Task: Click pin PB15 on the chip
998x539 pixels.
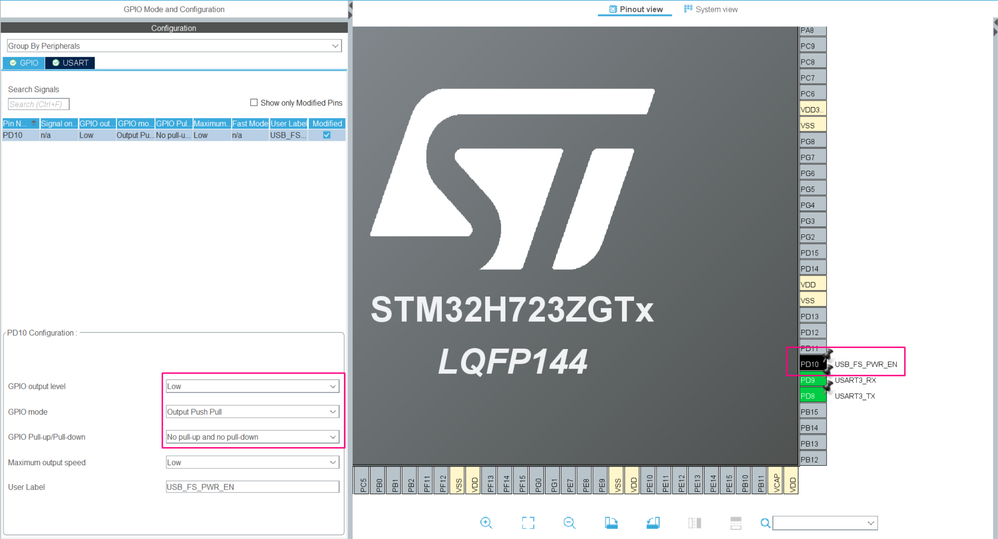Action: [812, 412]
